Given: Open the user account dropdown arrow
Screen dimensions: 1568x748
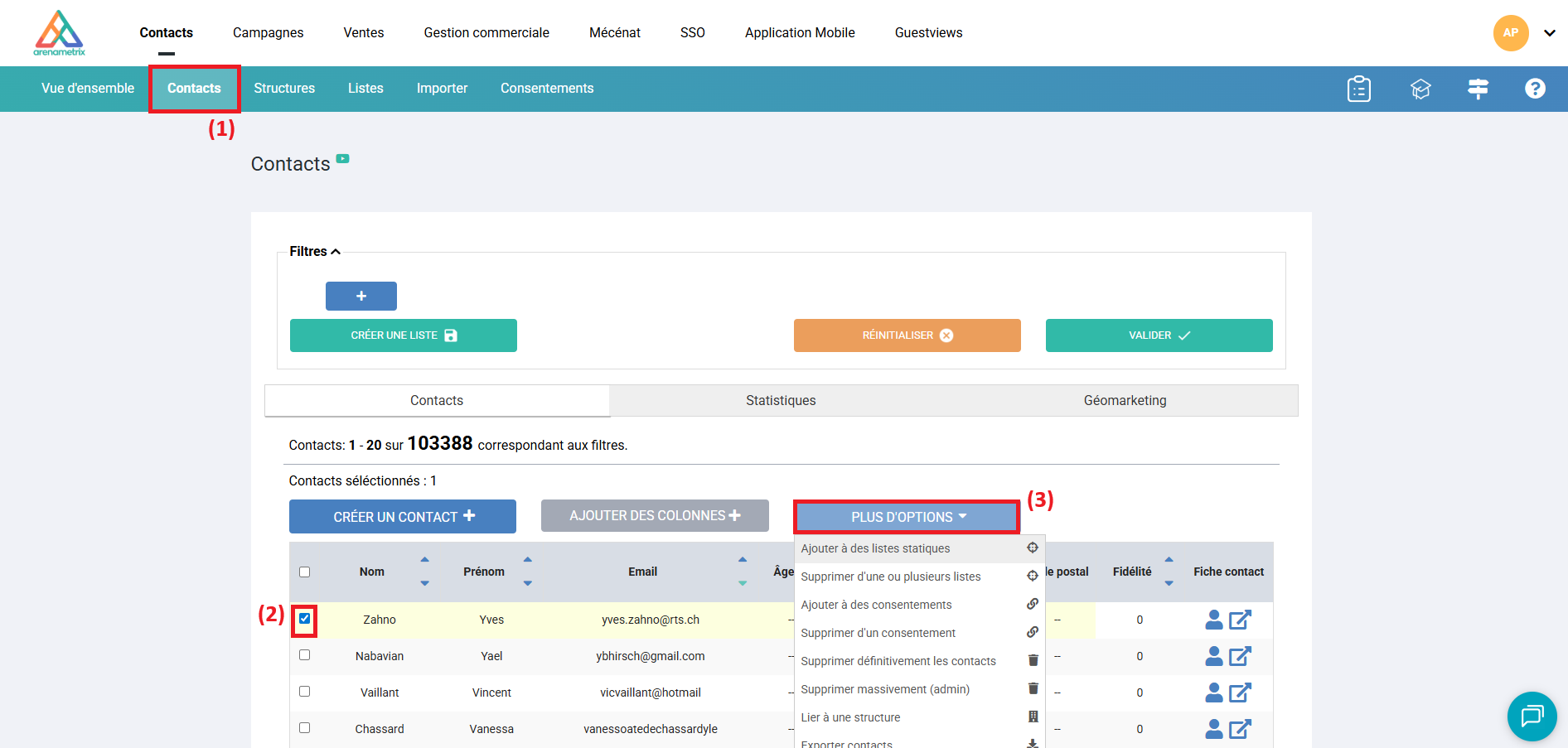Looking at the screenshot, I should coord(1549,33).
